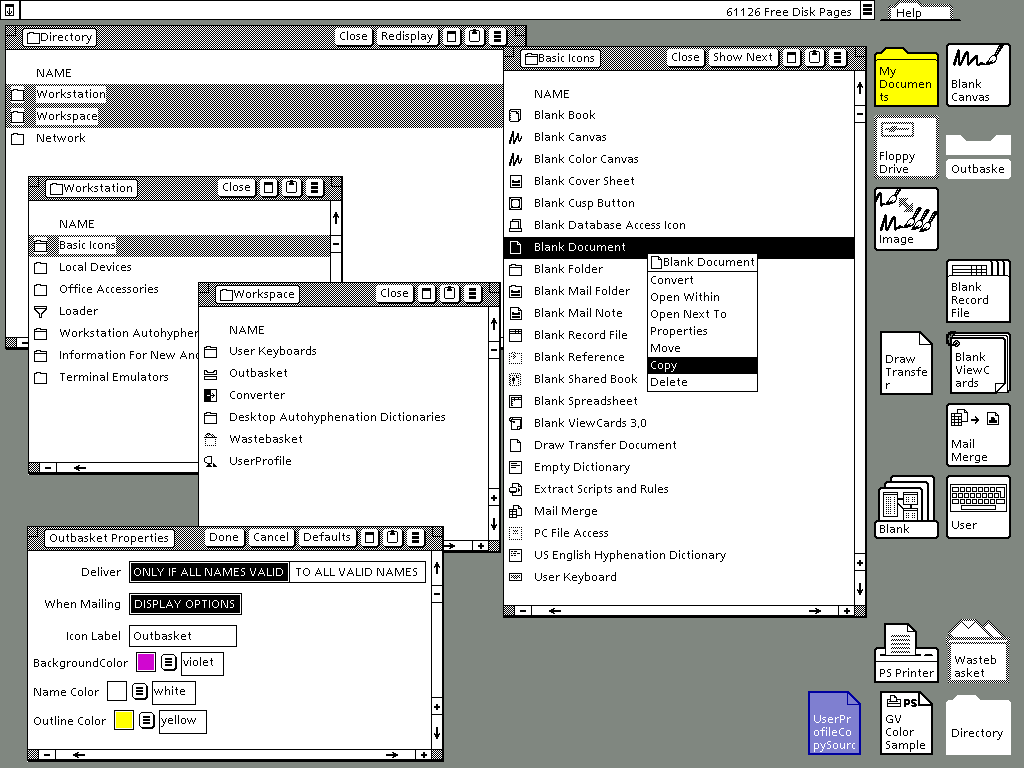Select the yellow My Documents folder icon
This screenshot has width=1024, height=768.
(x=906, y=76)
